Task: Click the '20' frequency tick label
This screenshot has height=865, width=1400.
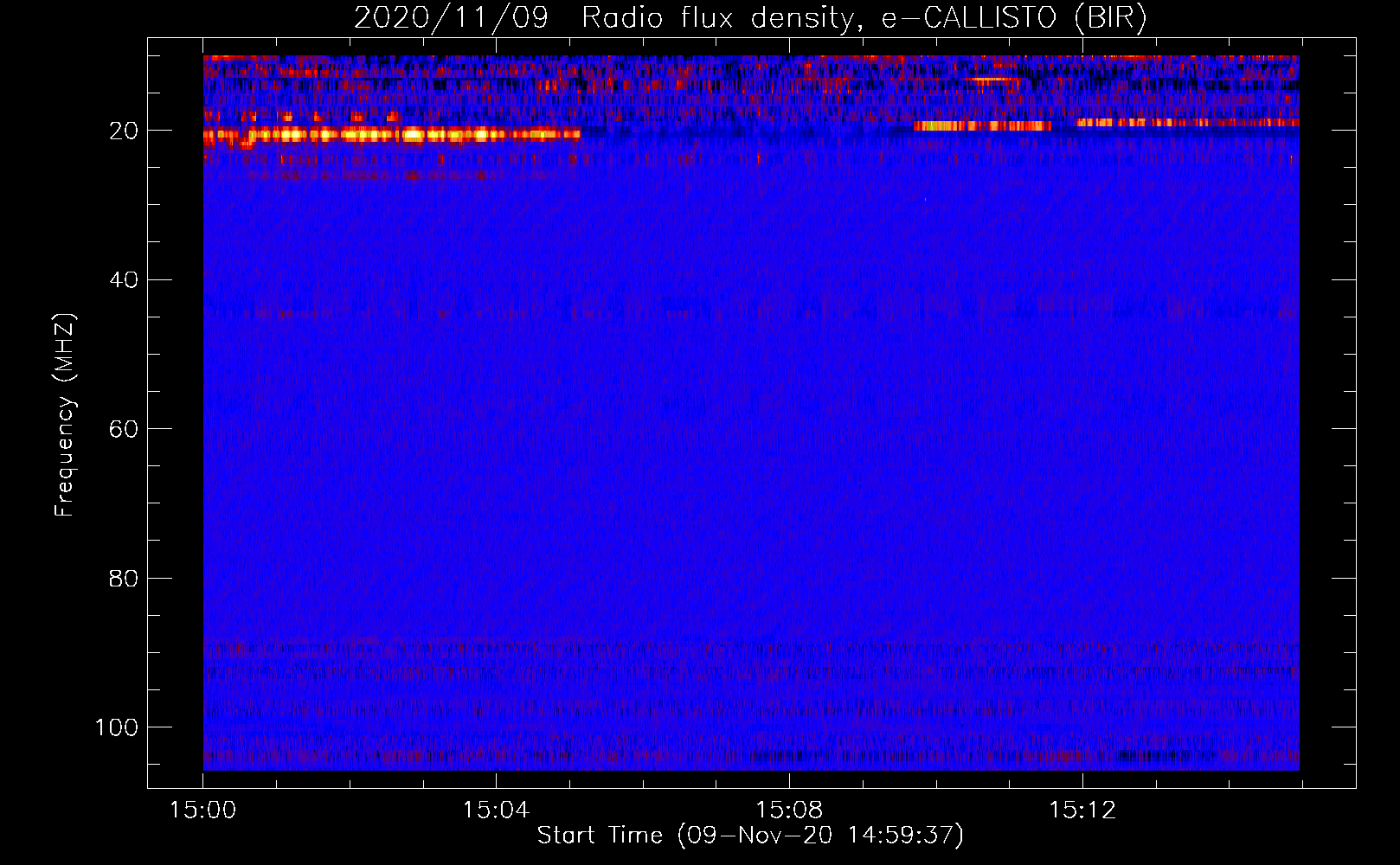Action: pos(124,131)
